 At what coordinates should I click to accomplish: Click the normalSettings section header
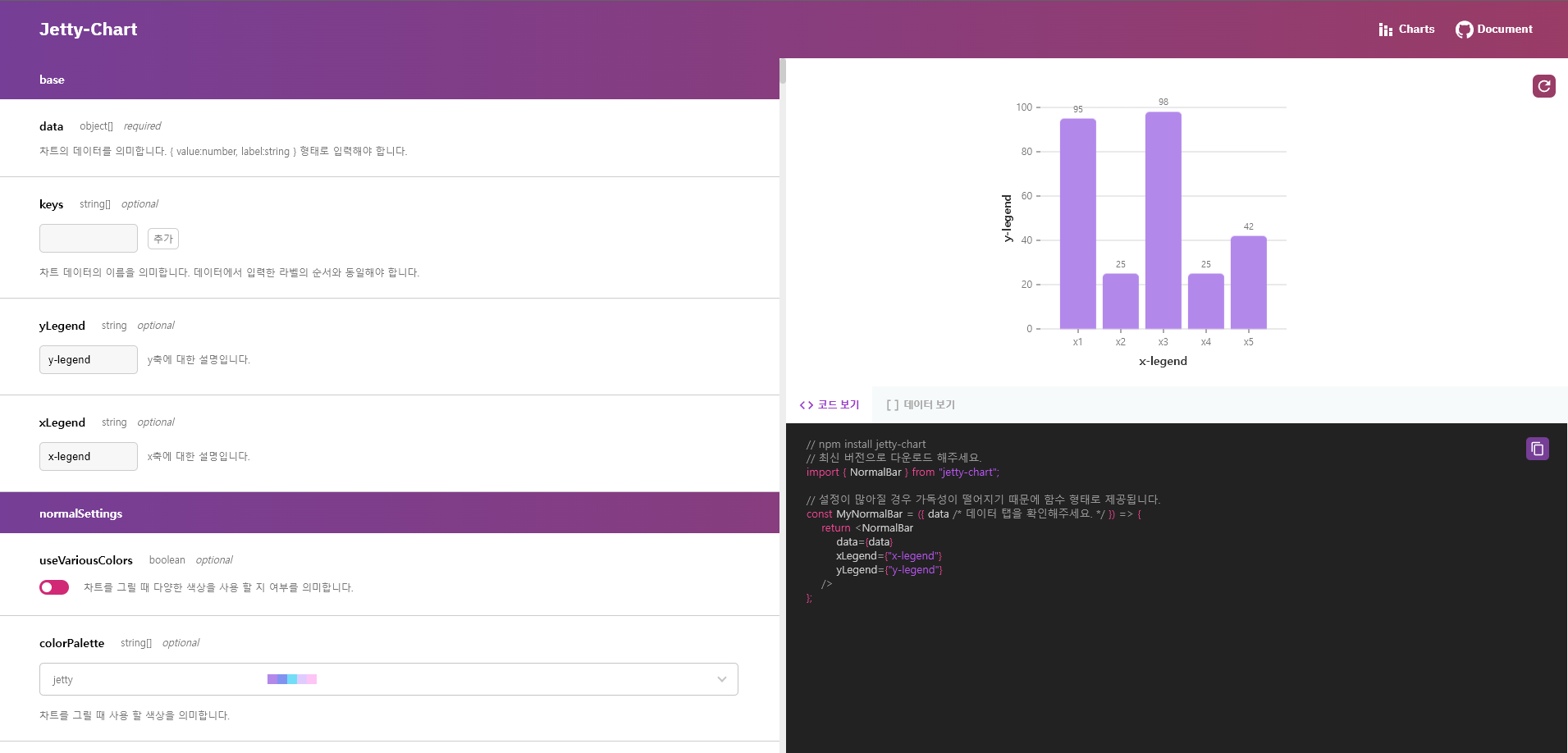(x=390, y=513)
